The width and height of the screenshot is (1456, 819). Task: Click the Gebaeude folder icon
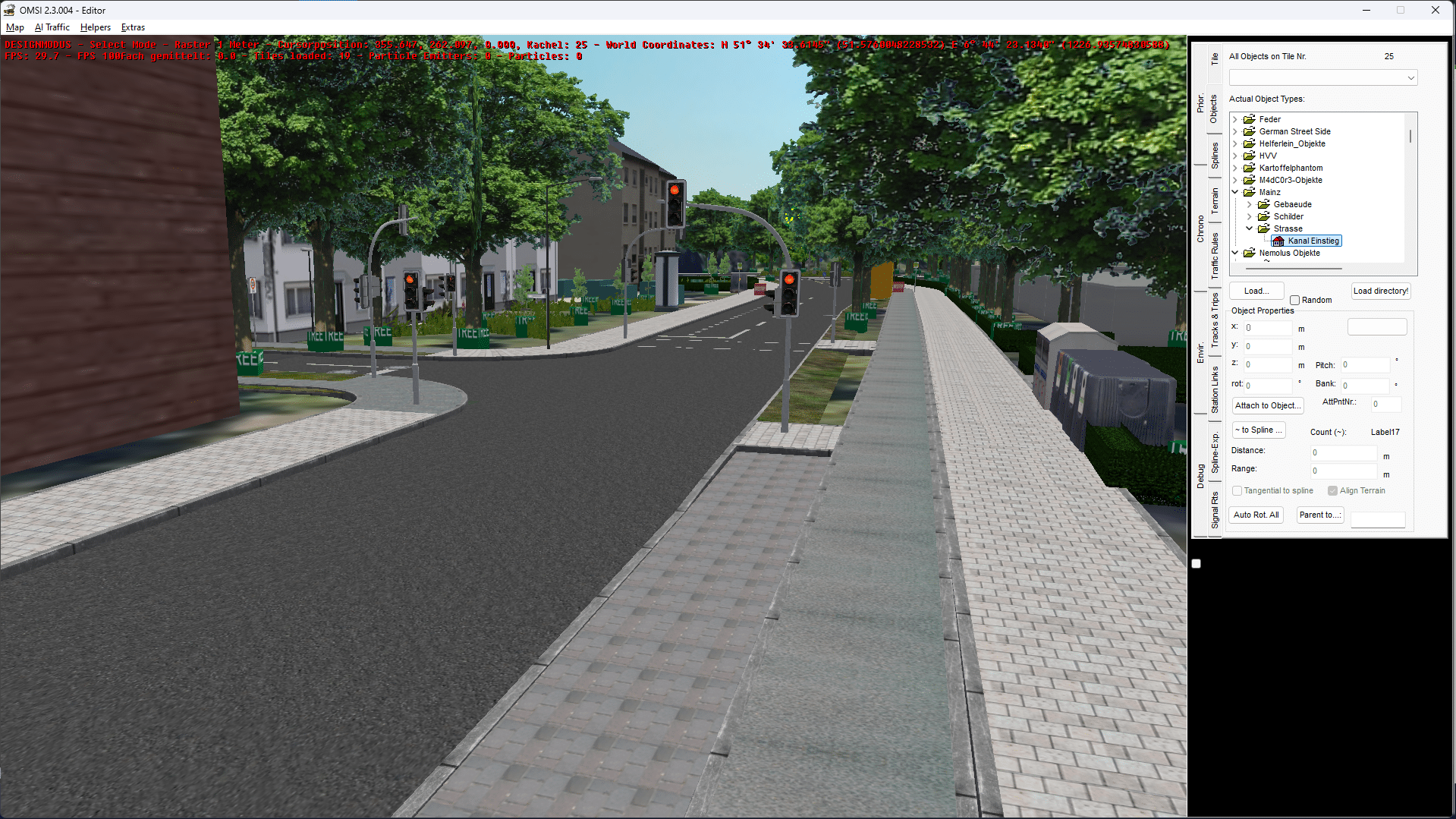pos(1263,204)
